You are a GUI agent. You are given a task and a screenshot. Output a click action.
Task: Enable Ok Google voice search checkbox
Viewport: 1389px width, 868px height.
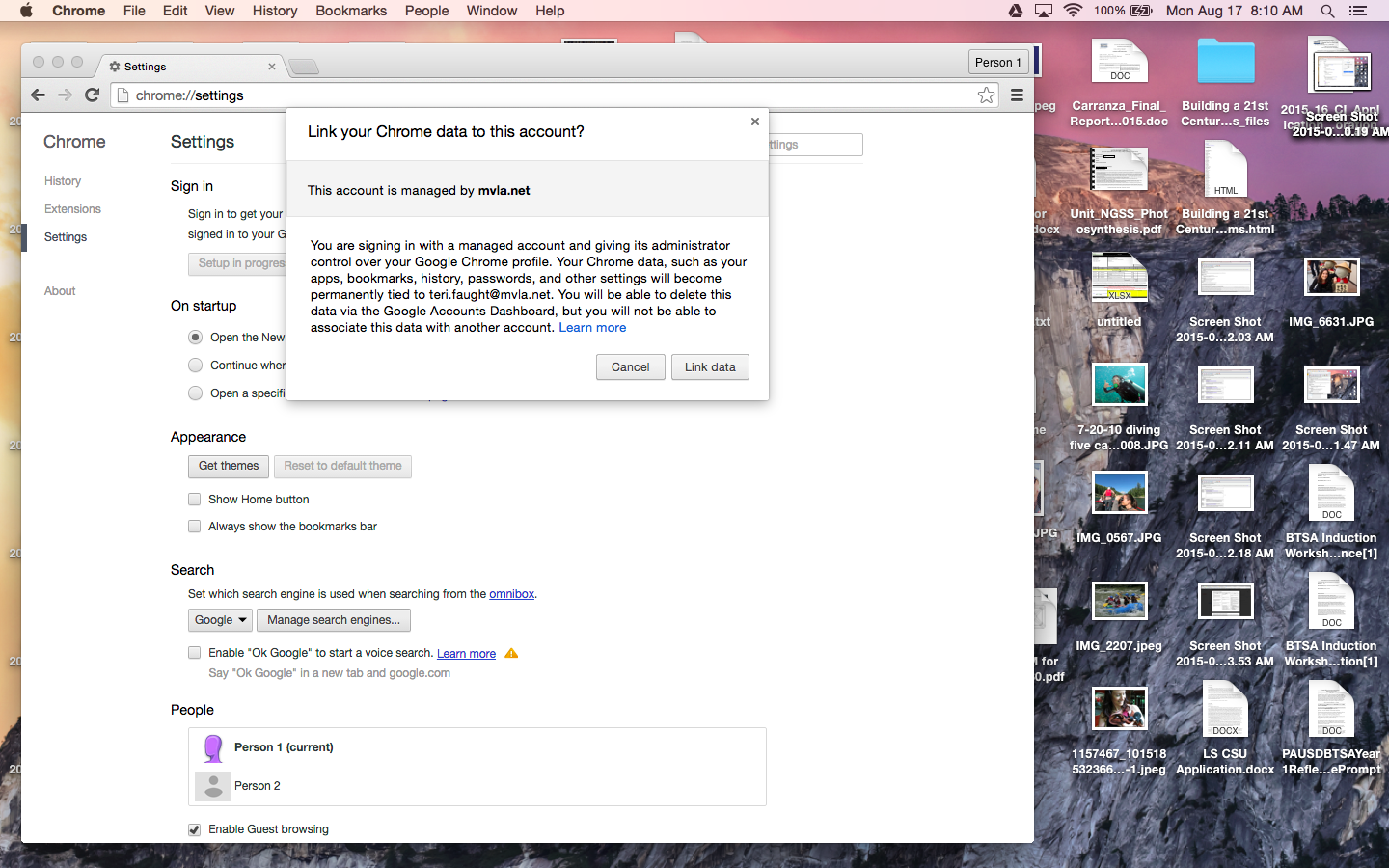195,653
